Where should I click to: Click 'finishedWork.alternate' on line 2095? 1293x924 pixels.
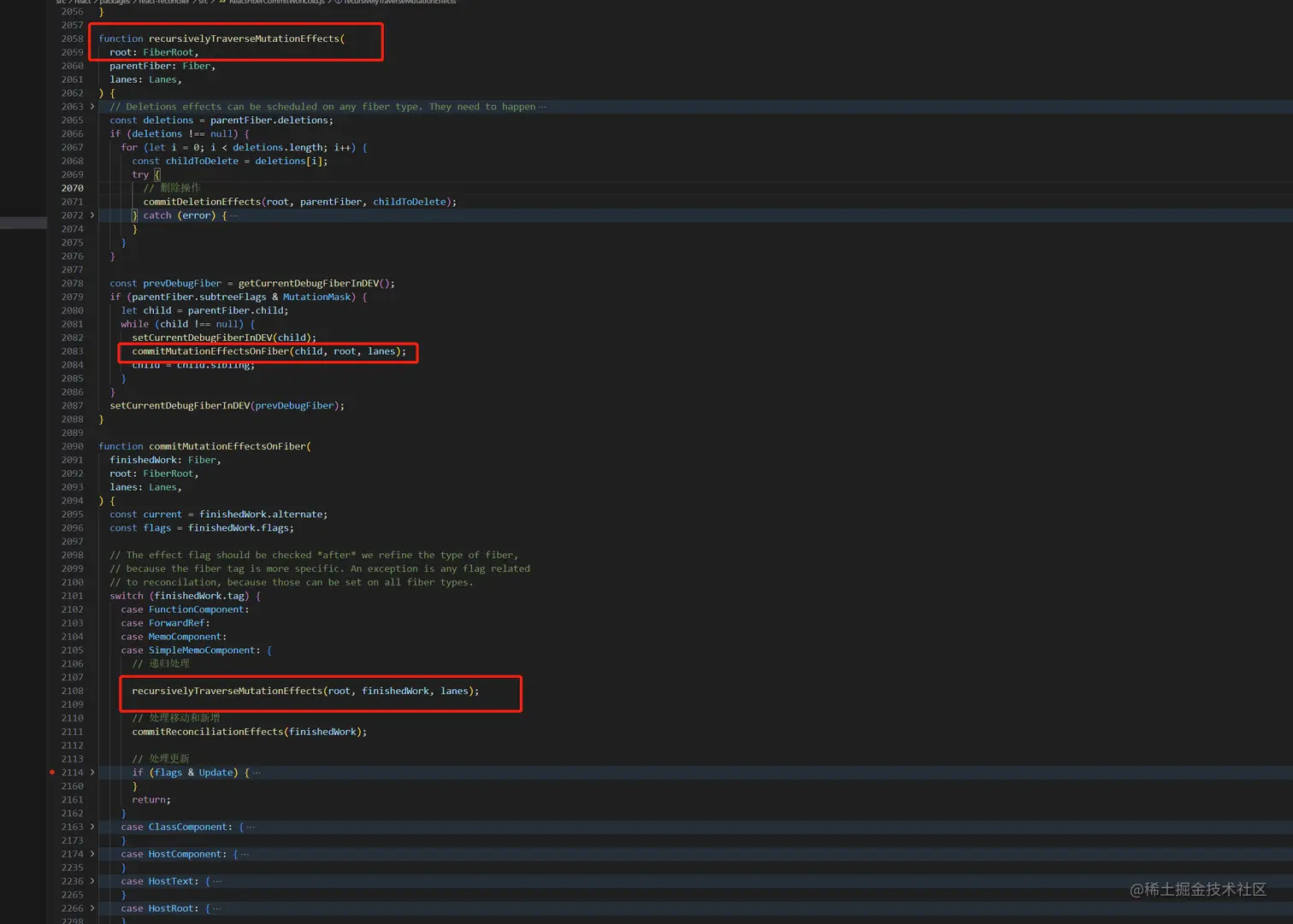pos(261,515)
